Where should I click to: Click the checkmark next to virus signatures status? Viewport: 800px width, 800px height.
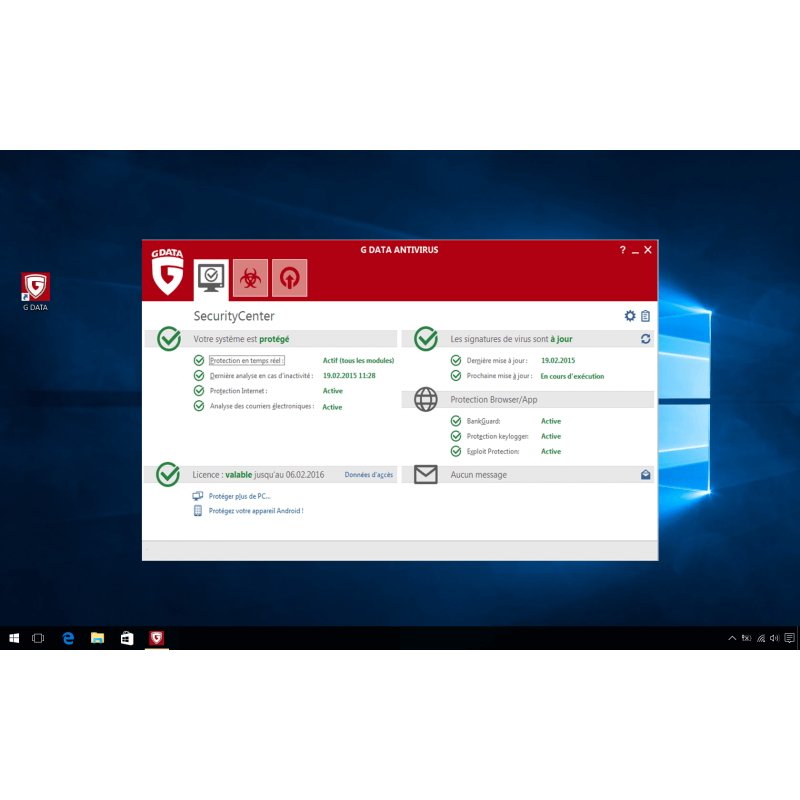tap(426, 338)
